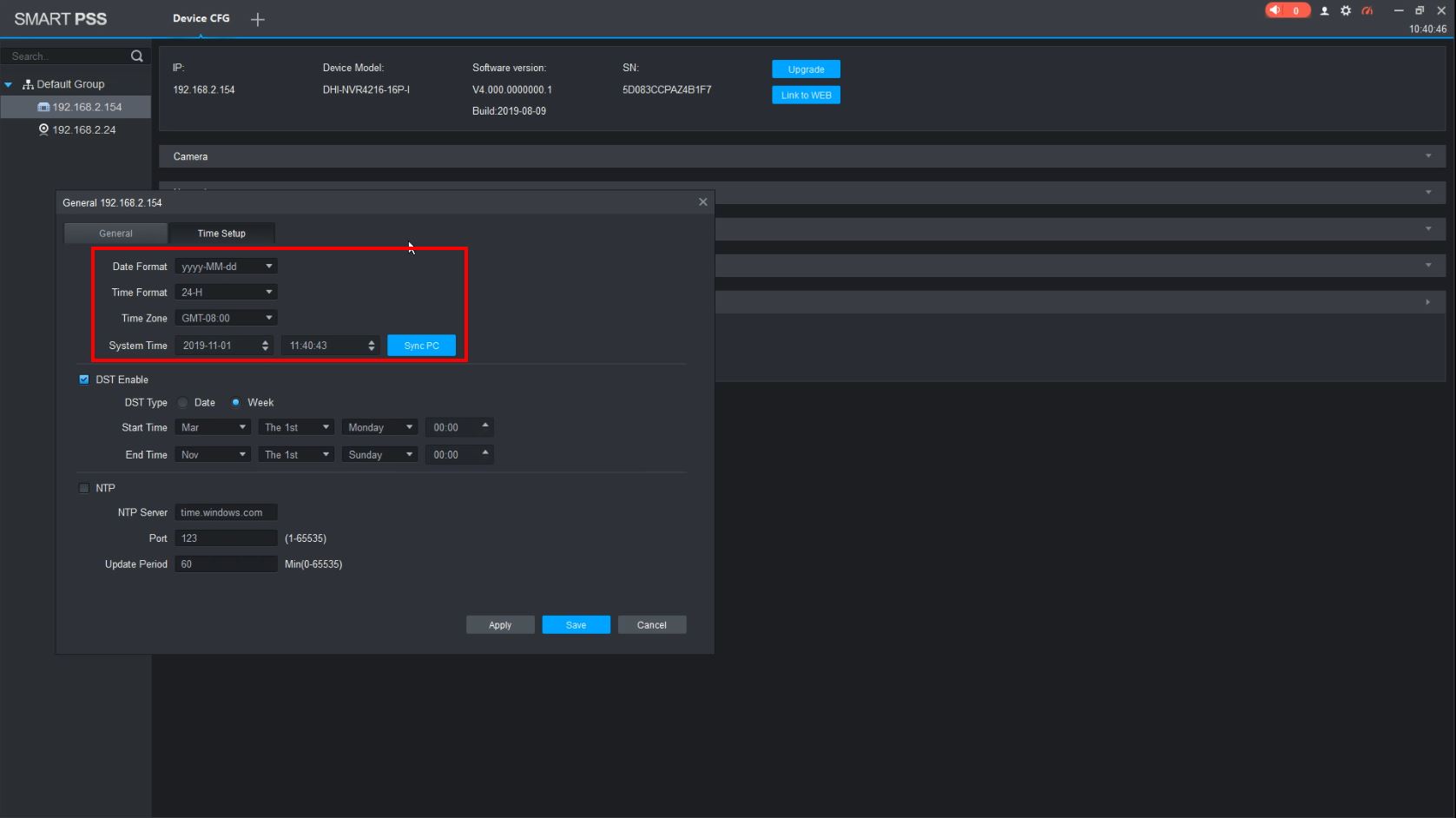Viewport: 1456px width, 818px height.
Task: Click the search magnifier icon in sidebar
Action: coord(136,56)
